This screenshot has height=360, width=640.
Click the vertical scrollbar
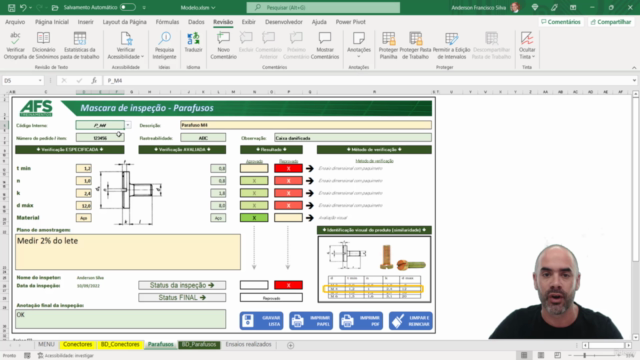[636, 180]
